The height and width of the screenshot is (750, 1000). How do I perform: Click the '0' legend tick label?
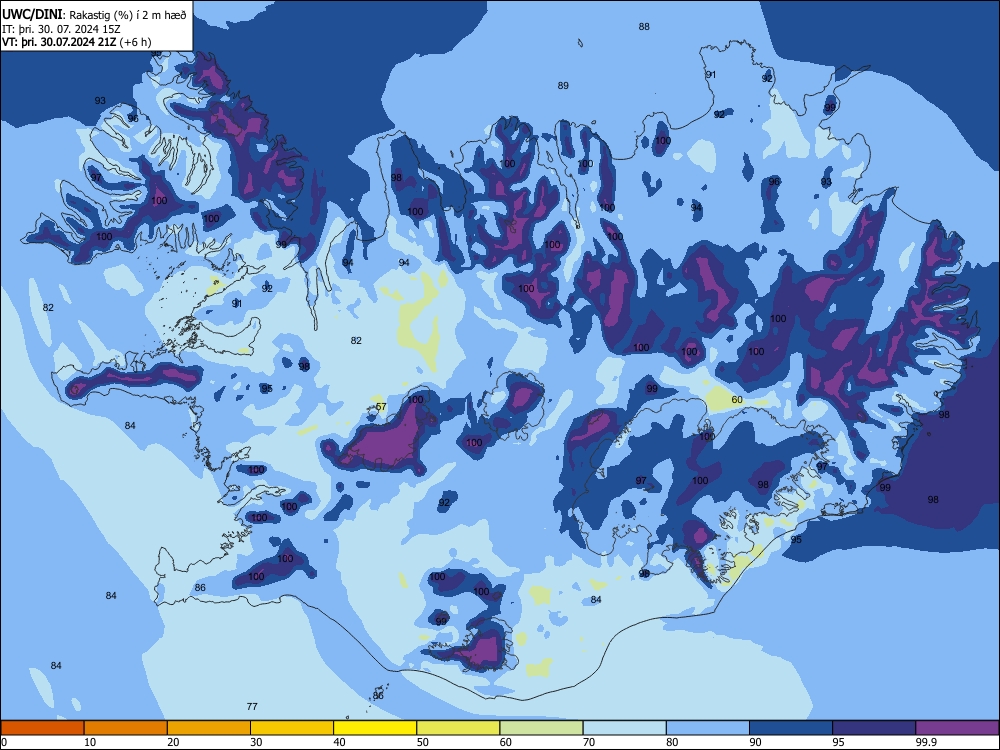point(4,742)
